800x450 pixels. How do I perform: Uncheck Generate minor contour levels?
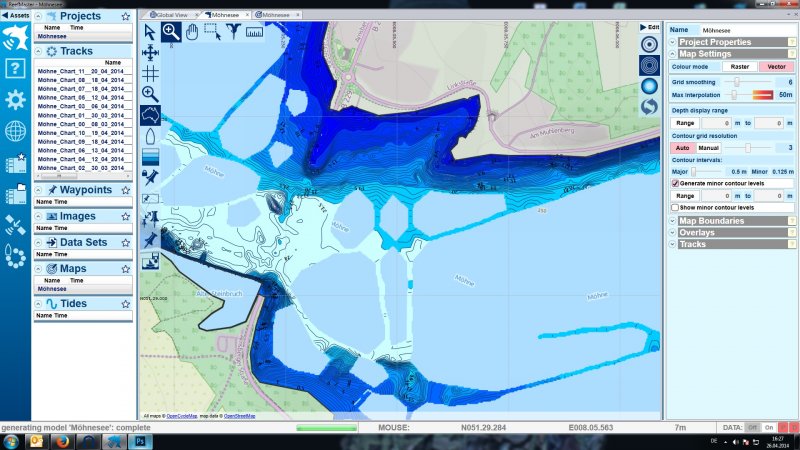675,184
